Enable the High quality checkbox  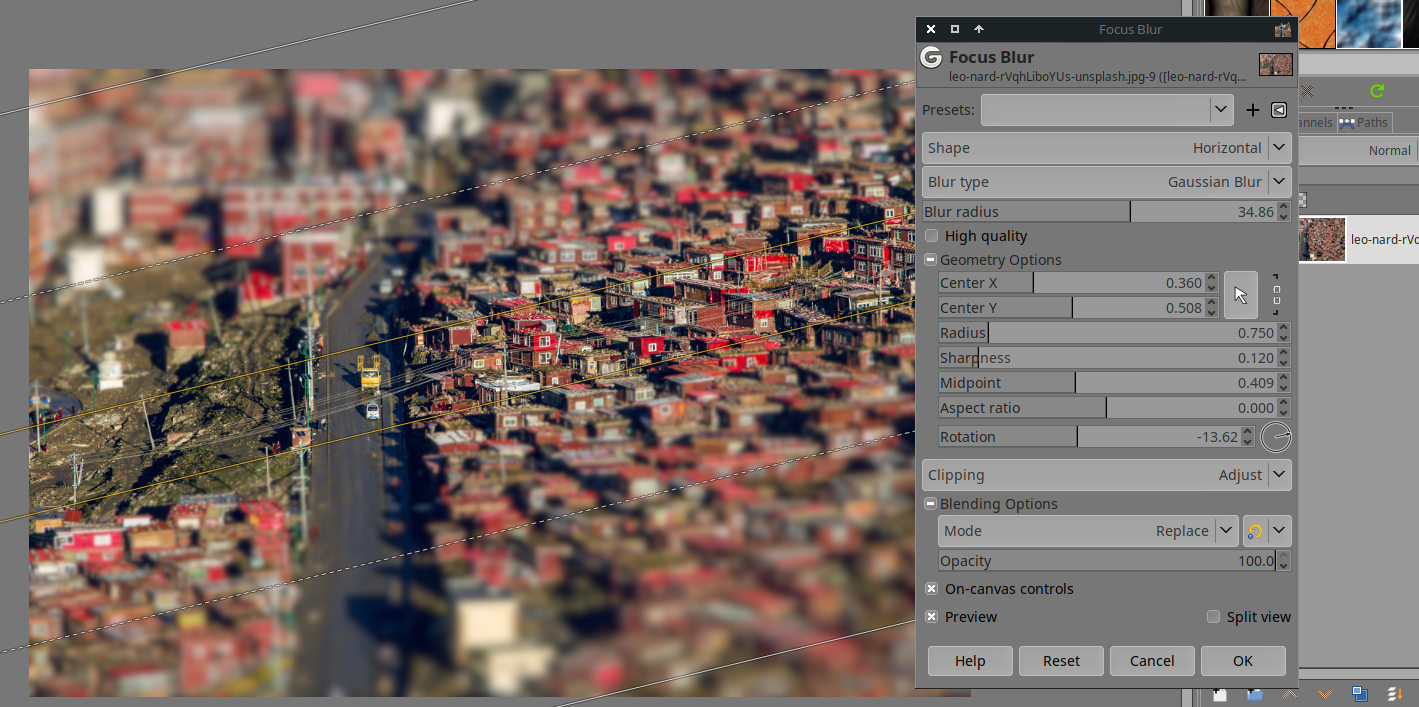(932, 236)
